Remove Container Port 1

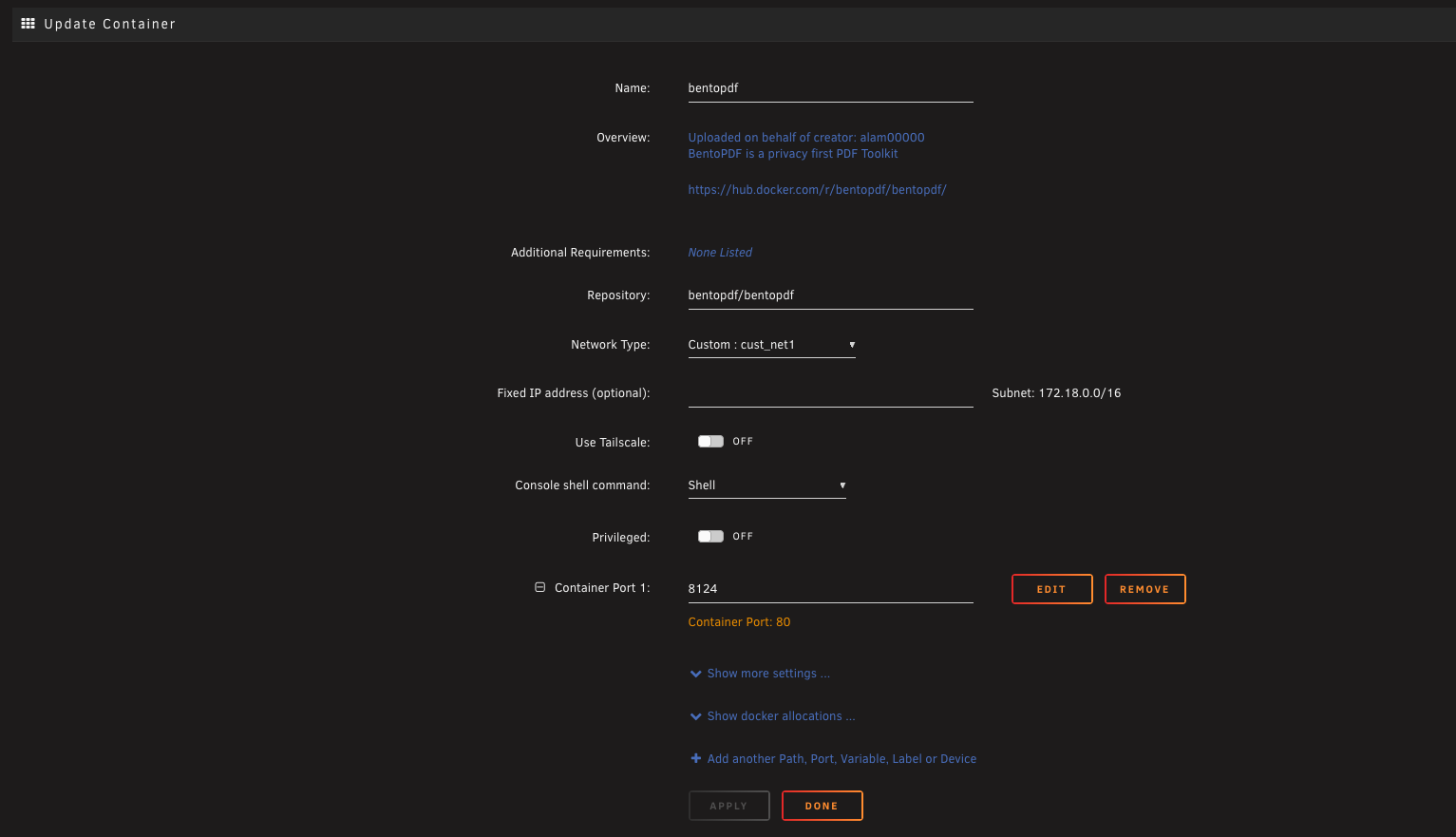click(1144, 589)
